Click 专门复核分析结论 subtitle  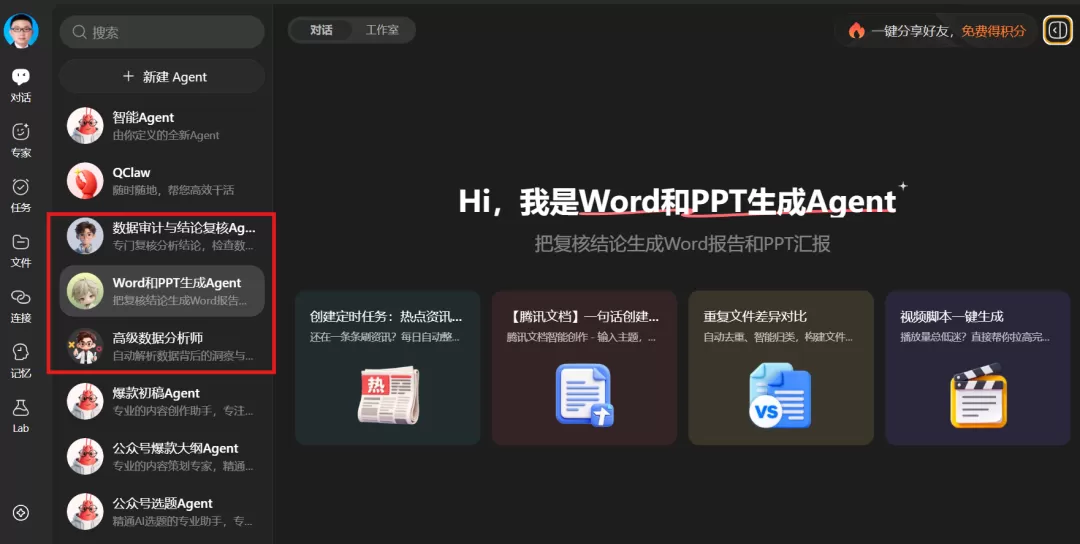pos(183,246)
